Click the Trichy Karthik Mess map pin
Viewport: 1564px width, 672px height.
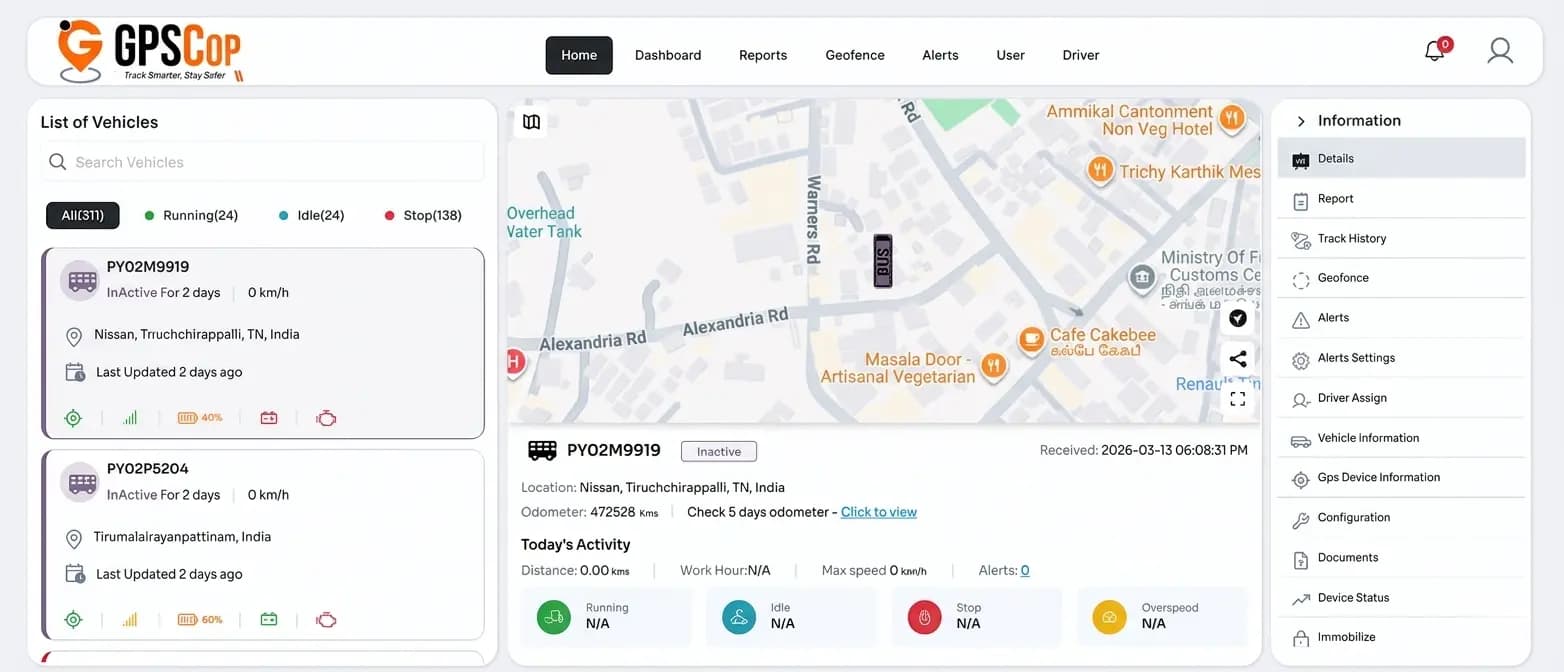[1100, 170]
